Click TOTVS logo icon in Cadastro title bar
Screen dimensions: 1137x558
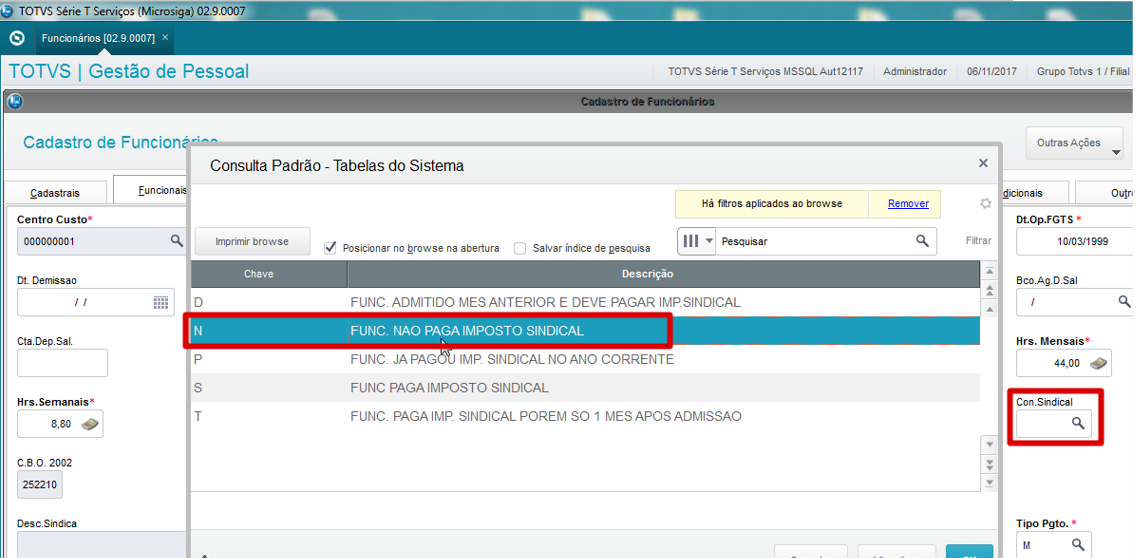coord(13,101)
